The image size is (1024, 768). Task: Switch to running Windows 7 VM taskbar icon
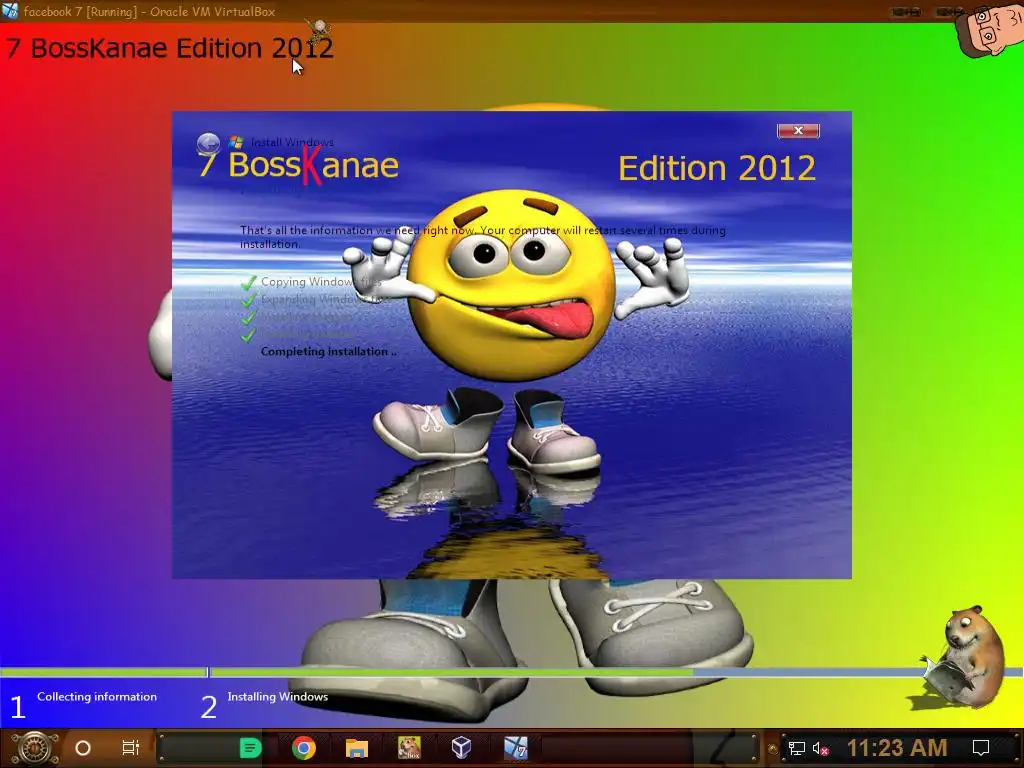coord(515,748)
